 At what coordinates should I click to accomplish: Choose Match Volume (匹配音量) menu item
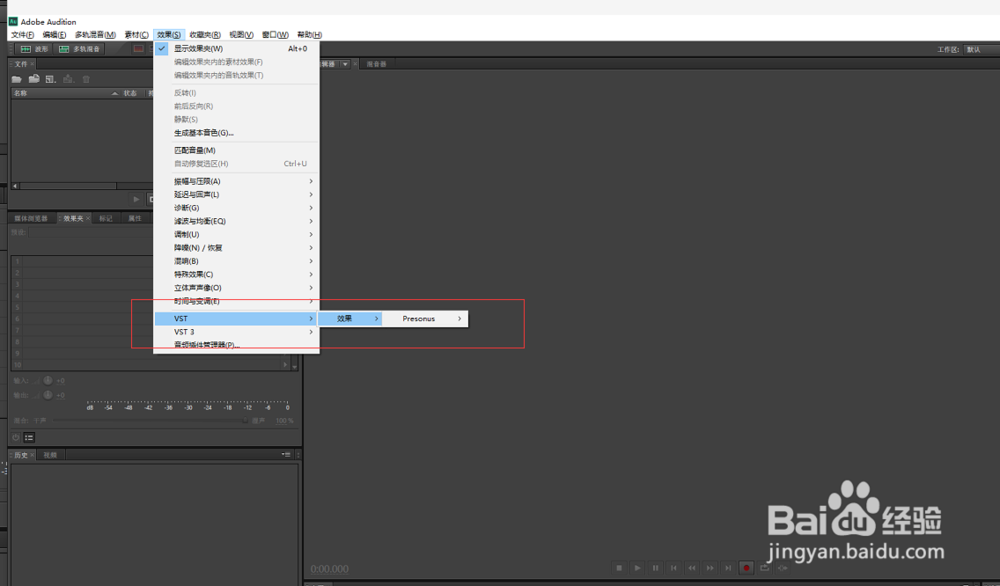click(237, 150)
